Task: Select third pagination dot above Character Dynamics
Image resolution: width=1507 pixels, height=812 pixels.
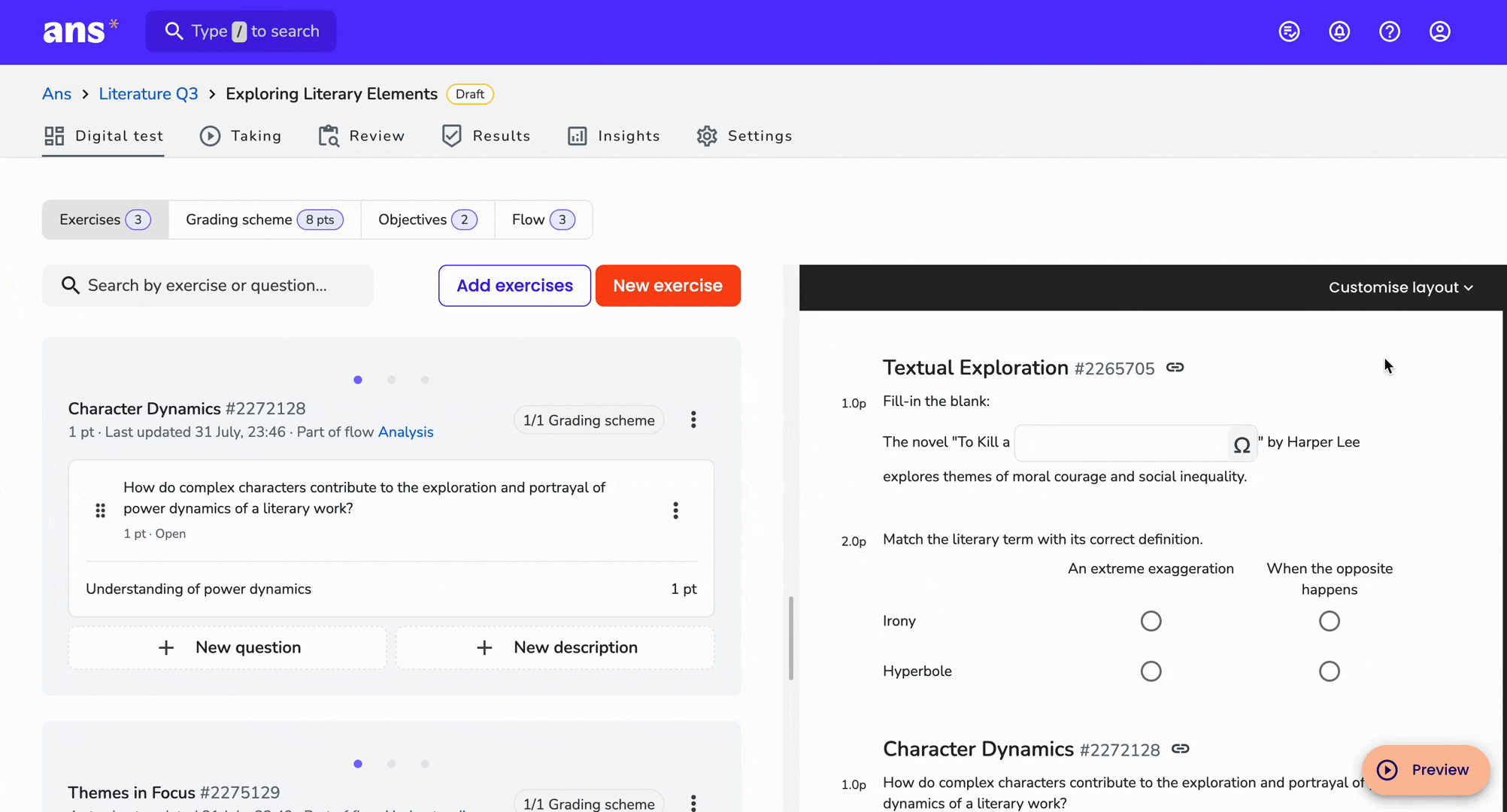Action: click(425, 380)
